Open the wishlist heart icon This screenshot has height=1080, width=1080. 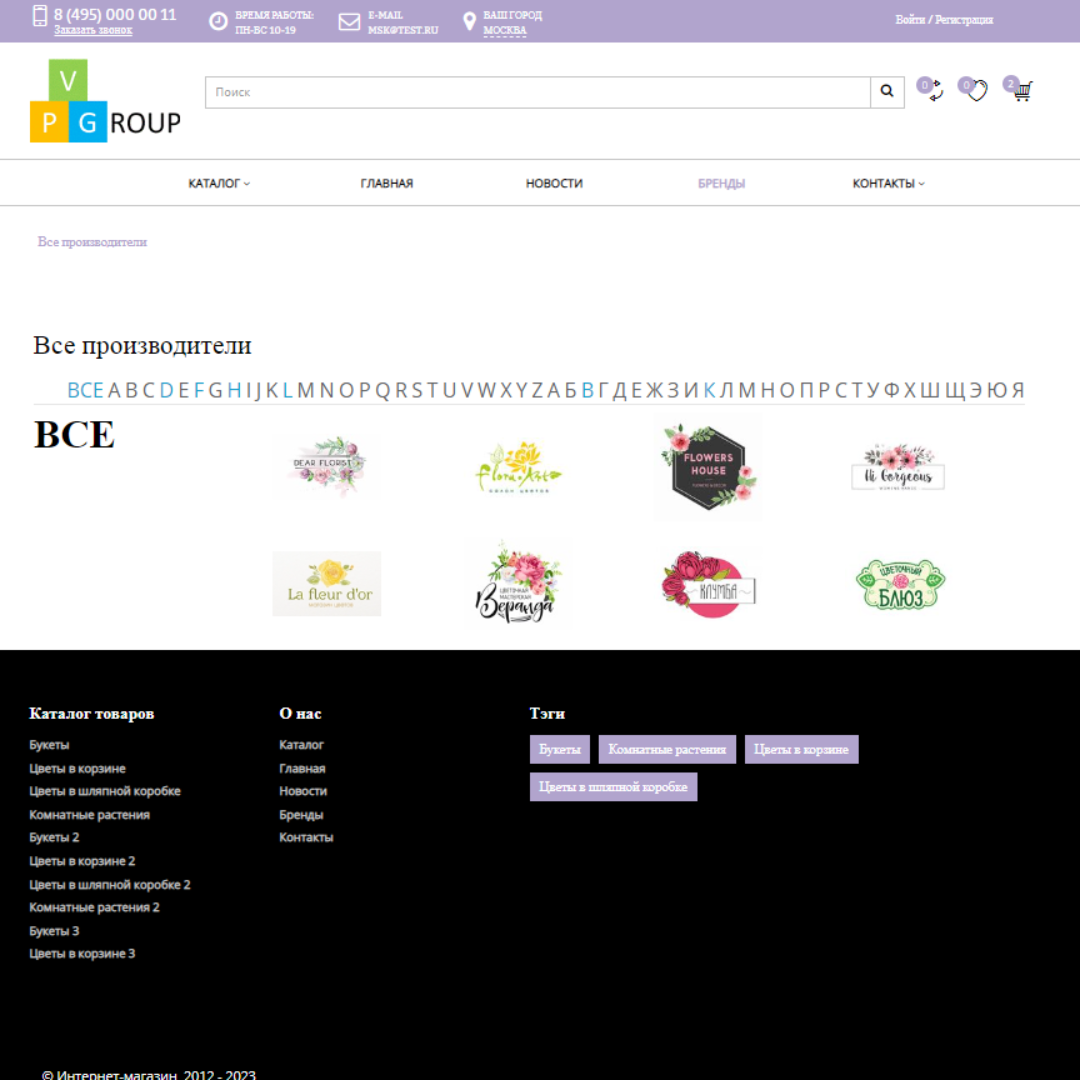pyautogui.click(x=976, y=91)
